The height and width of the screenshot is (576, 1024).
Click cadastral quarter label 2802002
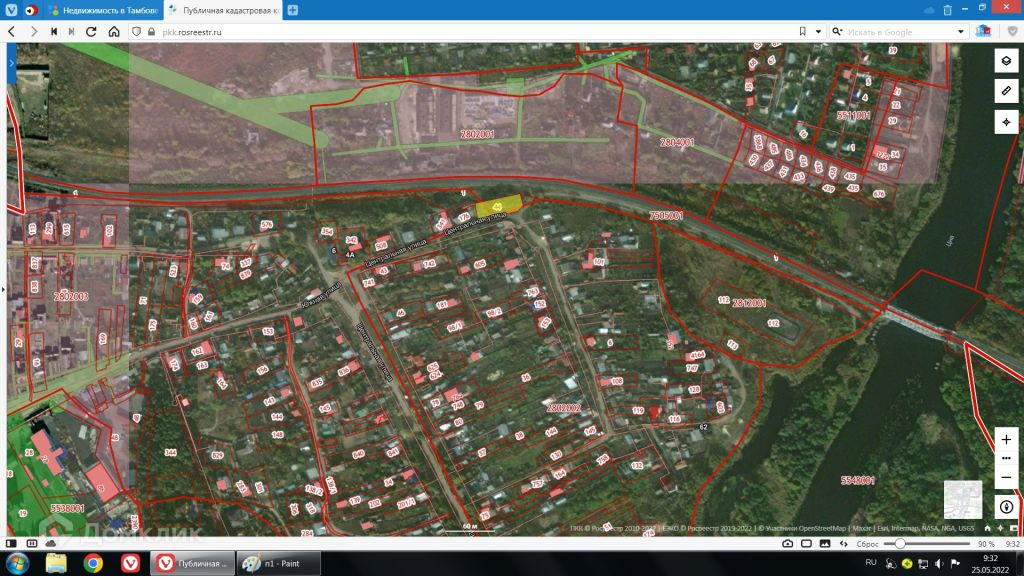(564, 408)
